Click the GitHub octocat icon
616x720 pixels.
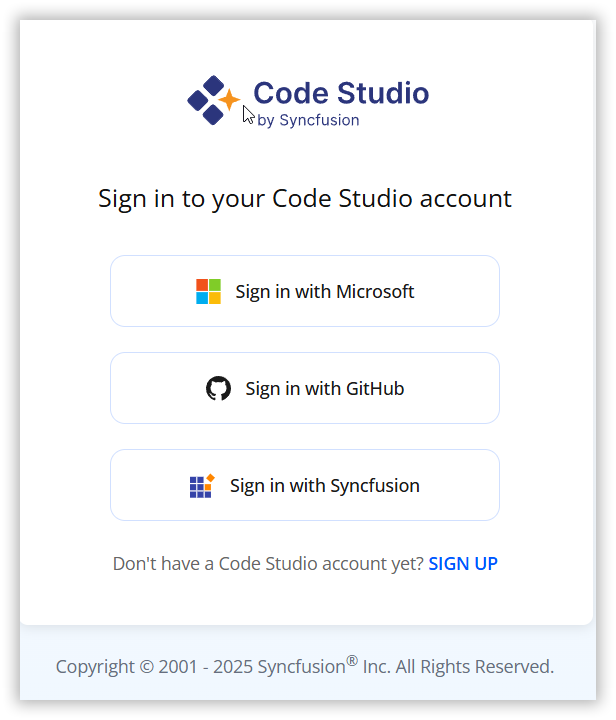(x=218, y=388)
